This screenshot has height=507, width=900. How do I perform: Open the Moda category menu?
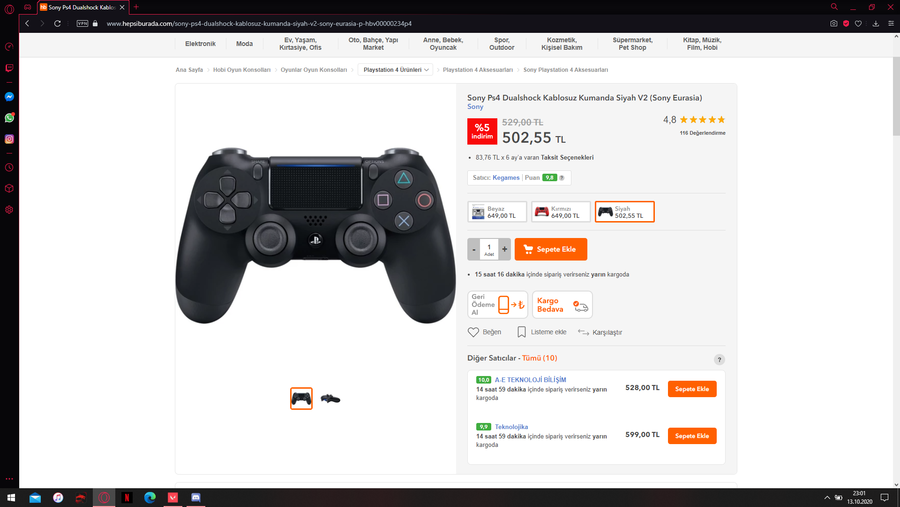(245, 44)
